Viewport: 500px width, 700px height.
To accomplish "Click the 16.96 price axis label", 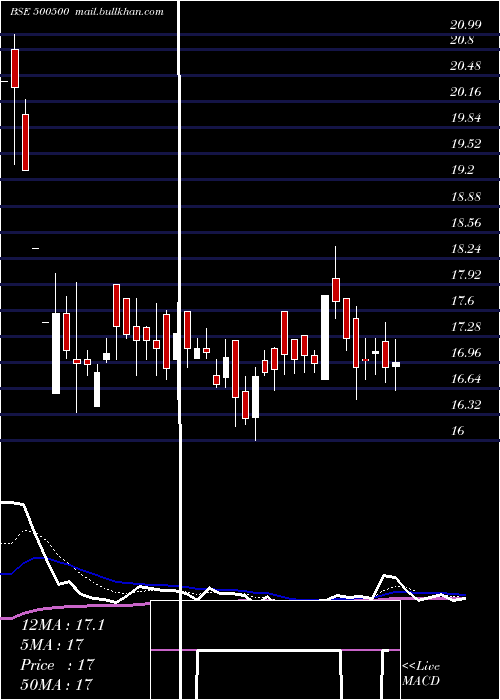I will pos(467,353).
